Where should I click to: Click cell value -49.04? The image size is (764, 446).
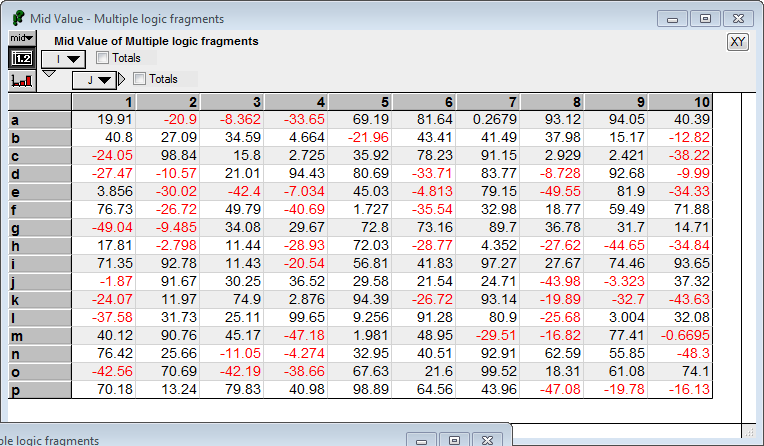coord(112,227)
